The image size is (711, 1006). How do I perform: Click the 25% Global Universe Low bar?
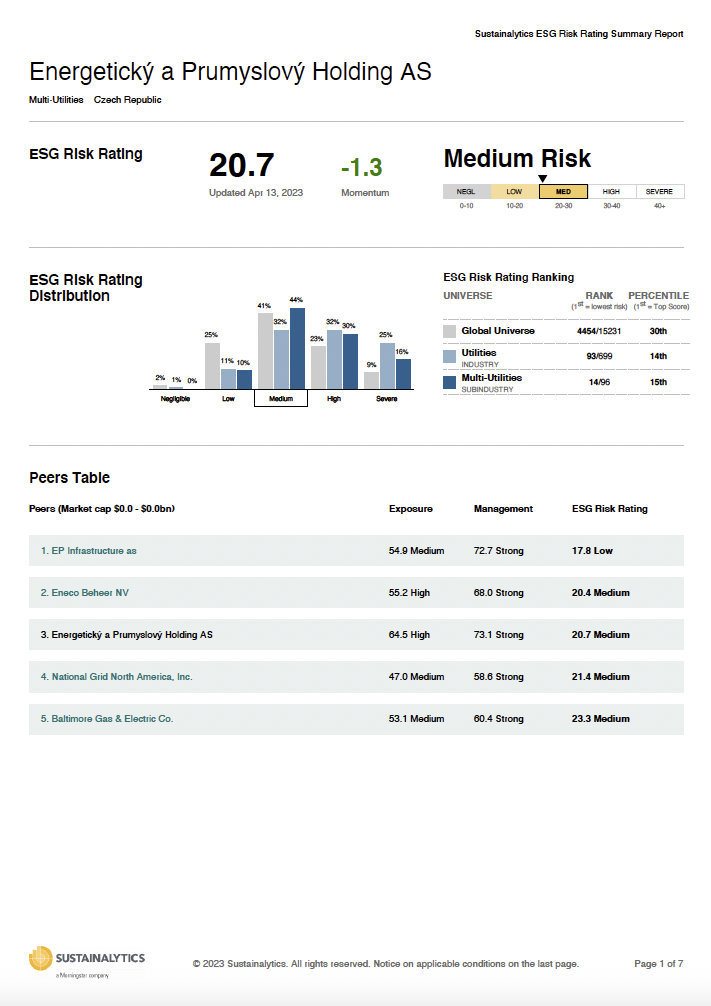tap(212, 365)
